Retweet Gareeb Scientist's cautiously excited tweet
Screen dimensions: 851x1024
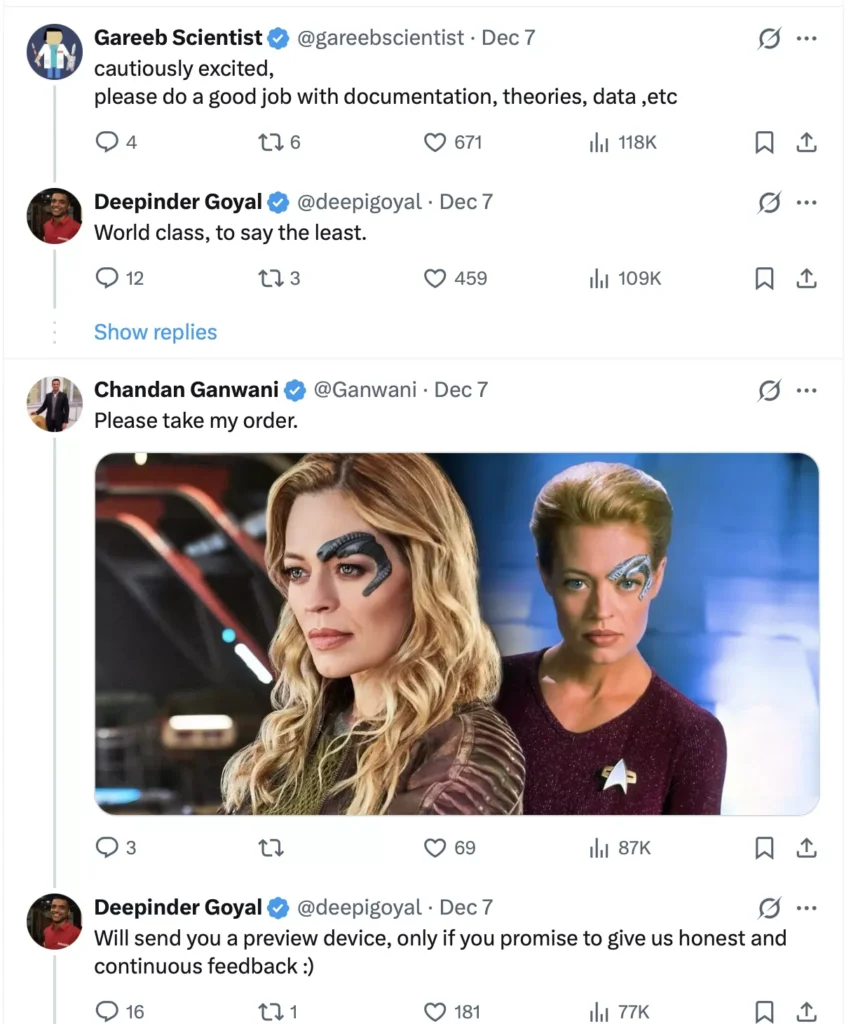[271, 143]
